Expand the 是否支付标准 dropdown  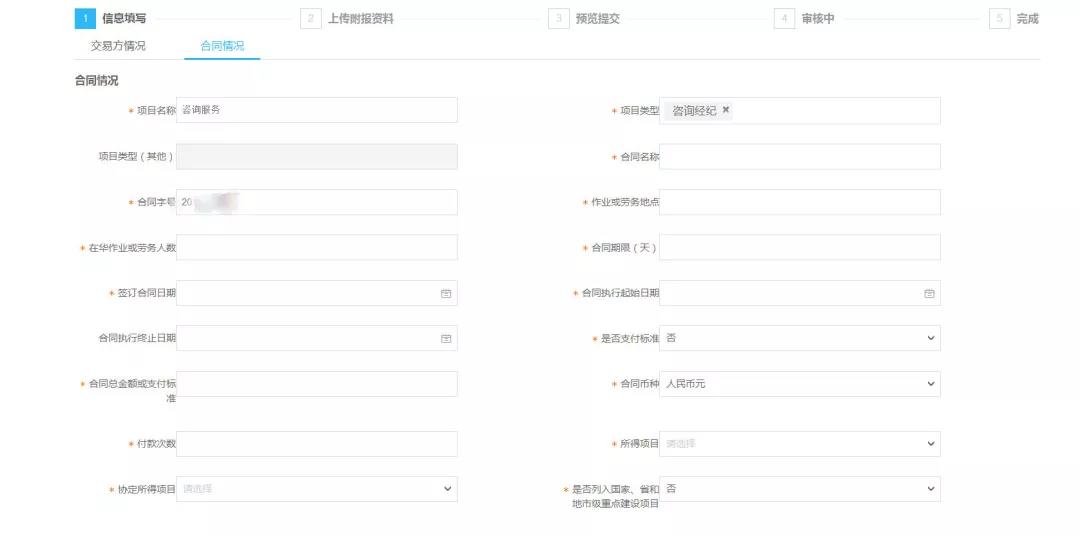(x=800, y=339)
